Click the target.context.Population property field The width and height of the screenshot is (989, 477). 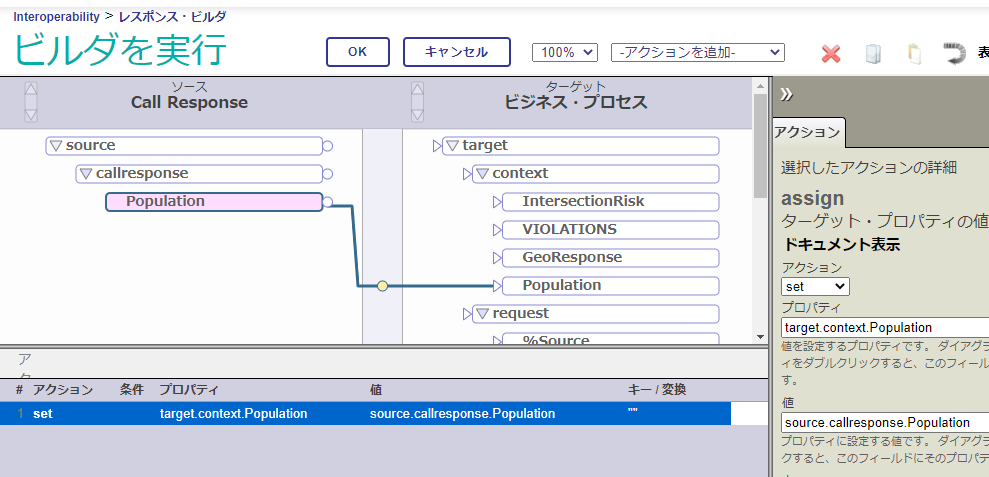pos(884,327)
